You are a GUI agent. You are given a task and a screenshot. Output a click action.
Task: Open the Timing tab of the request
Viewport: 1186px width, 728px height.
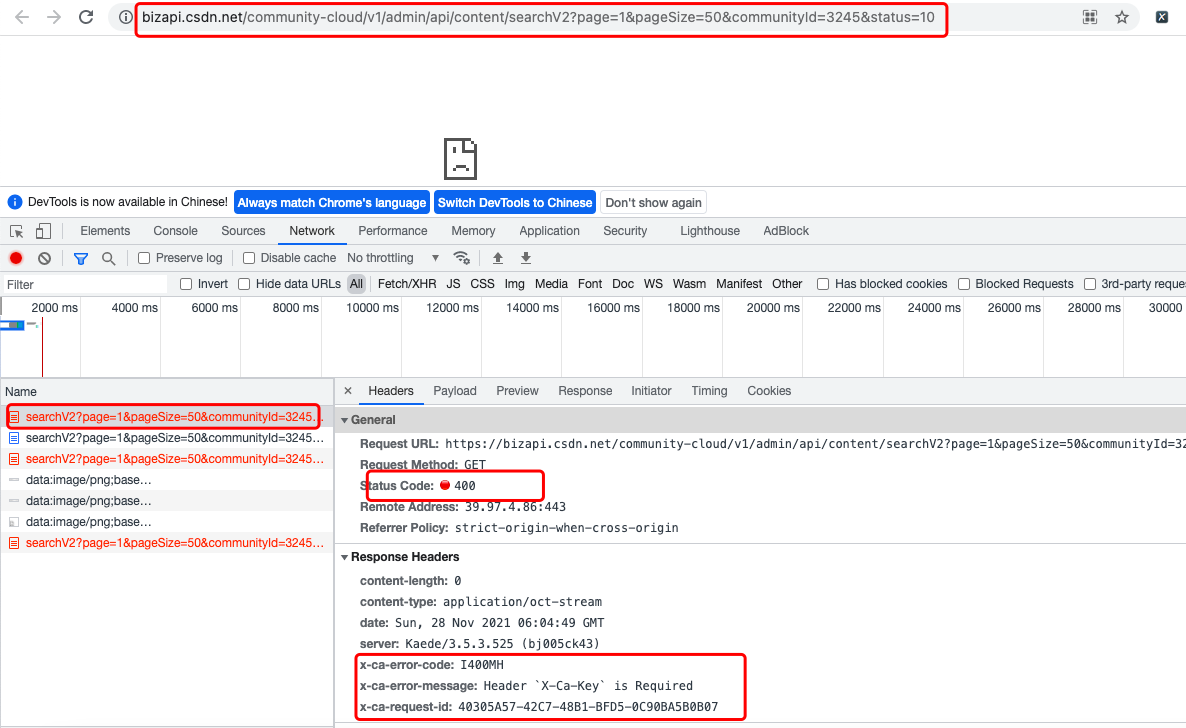click(709, 390)
